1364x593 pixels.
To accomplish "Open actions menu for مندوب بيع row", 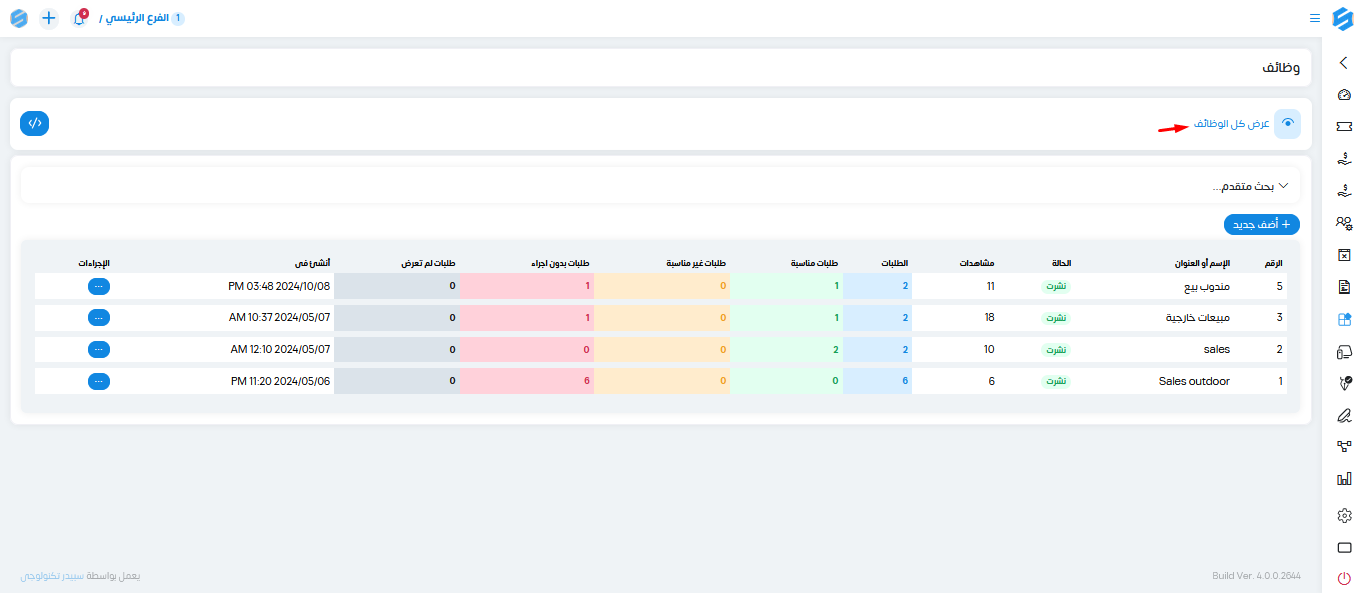I will (98, 286).
